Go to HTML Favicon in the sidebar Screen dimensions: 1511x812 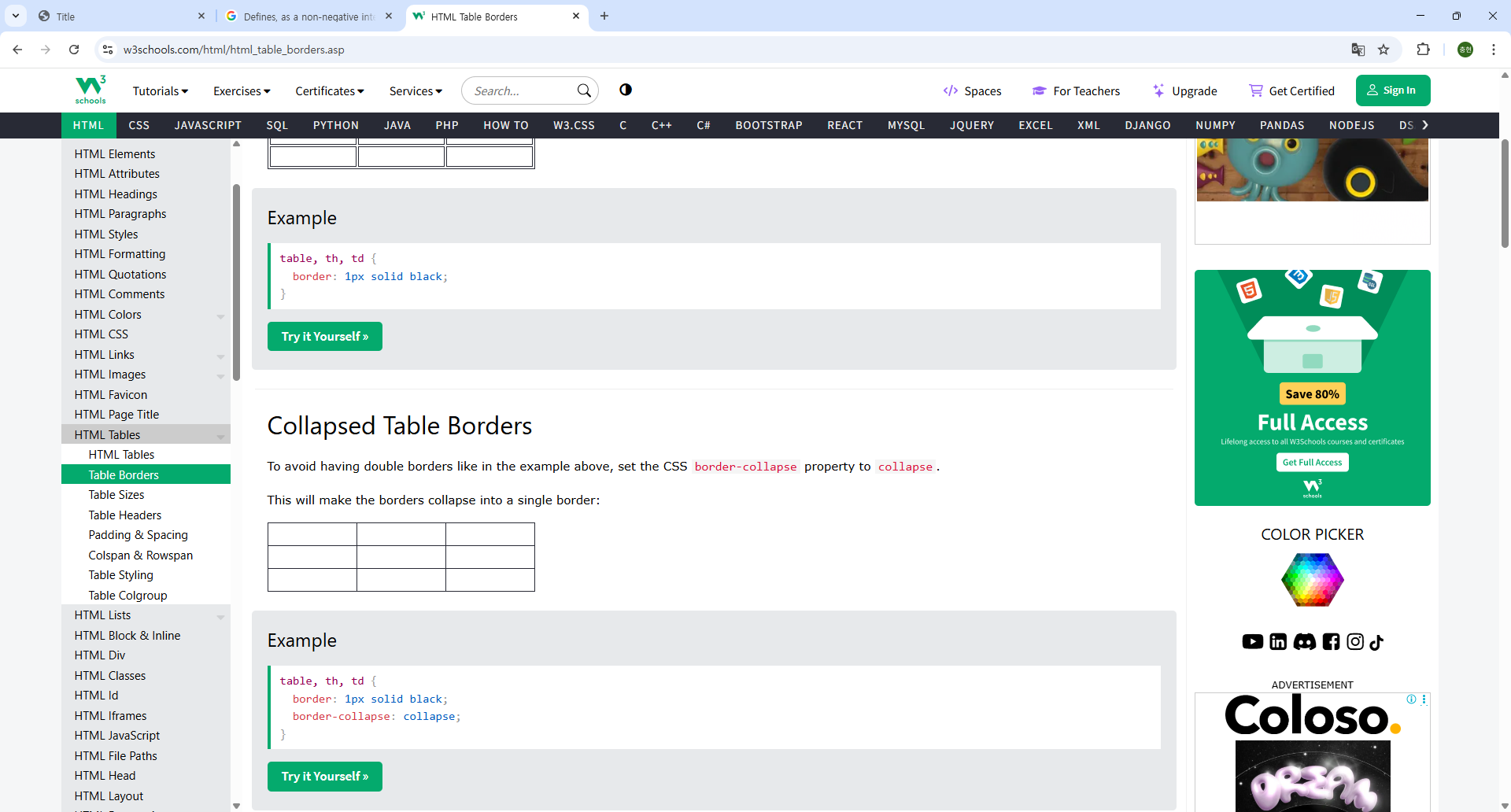coord(111,395)
